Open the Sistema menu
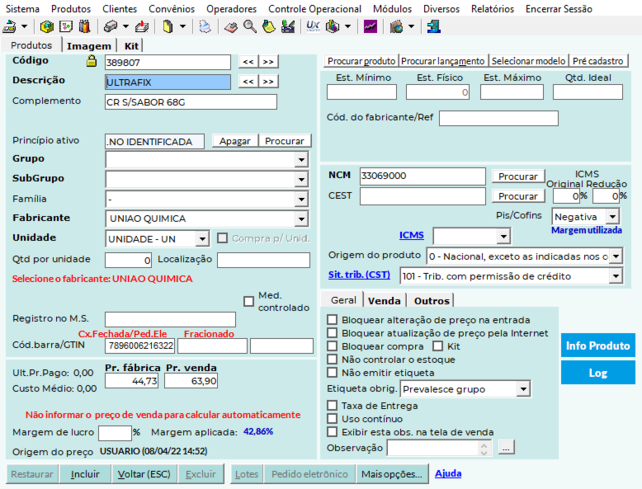This screenshot has height=489, width=642. coord(23,9)
